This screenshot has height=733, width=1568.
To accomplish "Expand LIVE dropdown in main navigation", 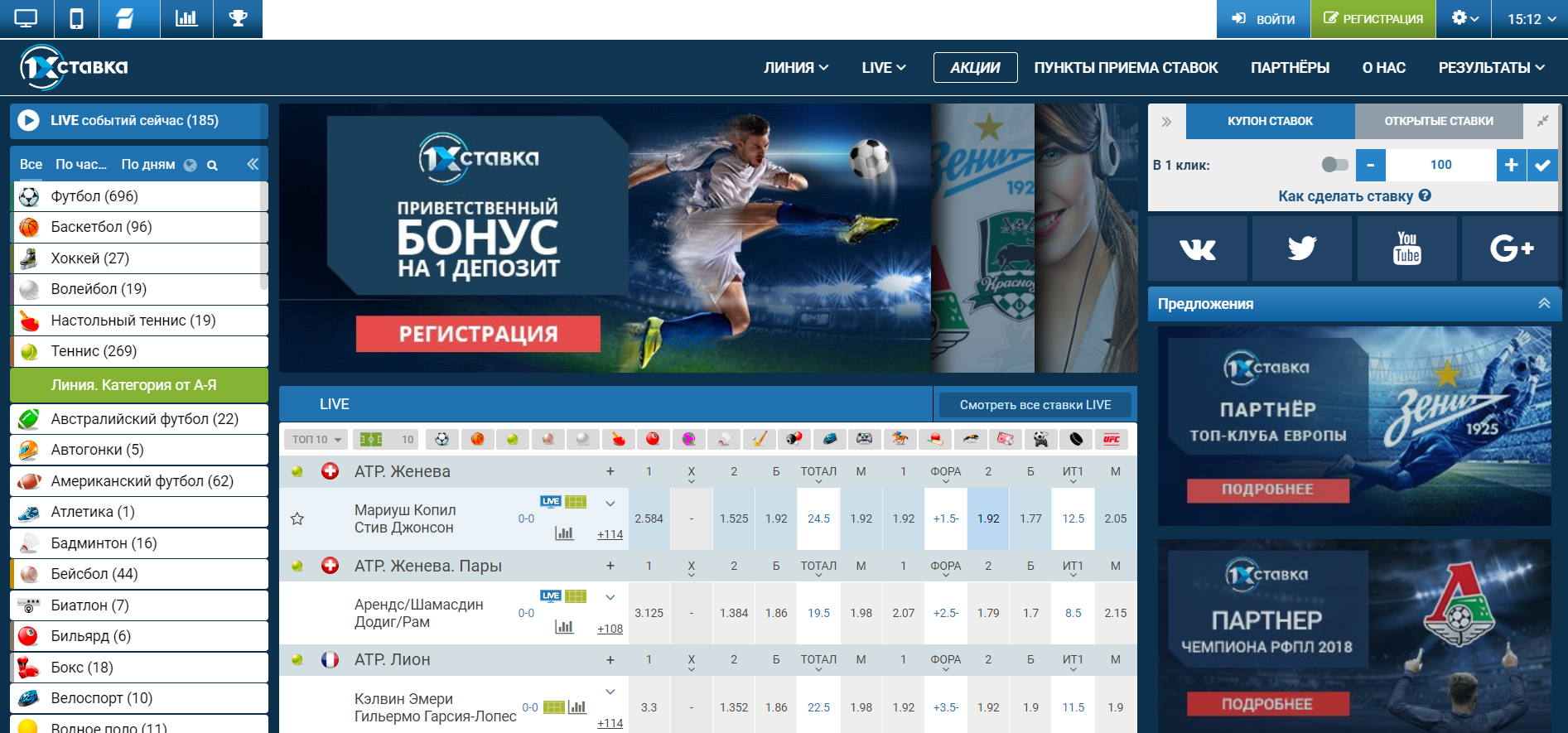I will (884, 68).
